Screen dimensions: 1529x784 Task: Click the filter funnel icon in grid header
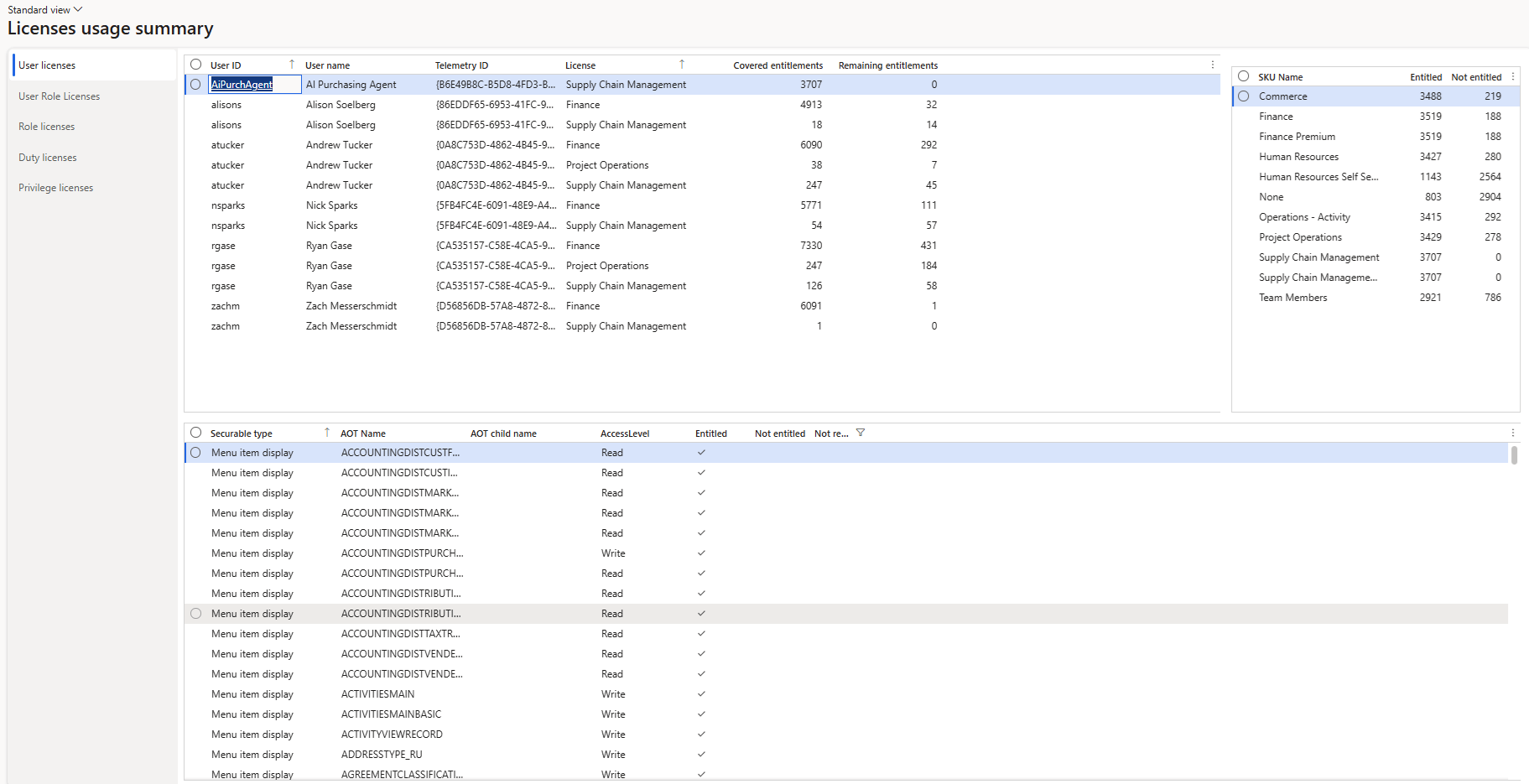[861, 433]
